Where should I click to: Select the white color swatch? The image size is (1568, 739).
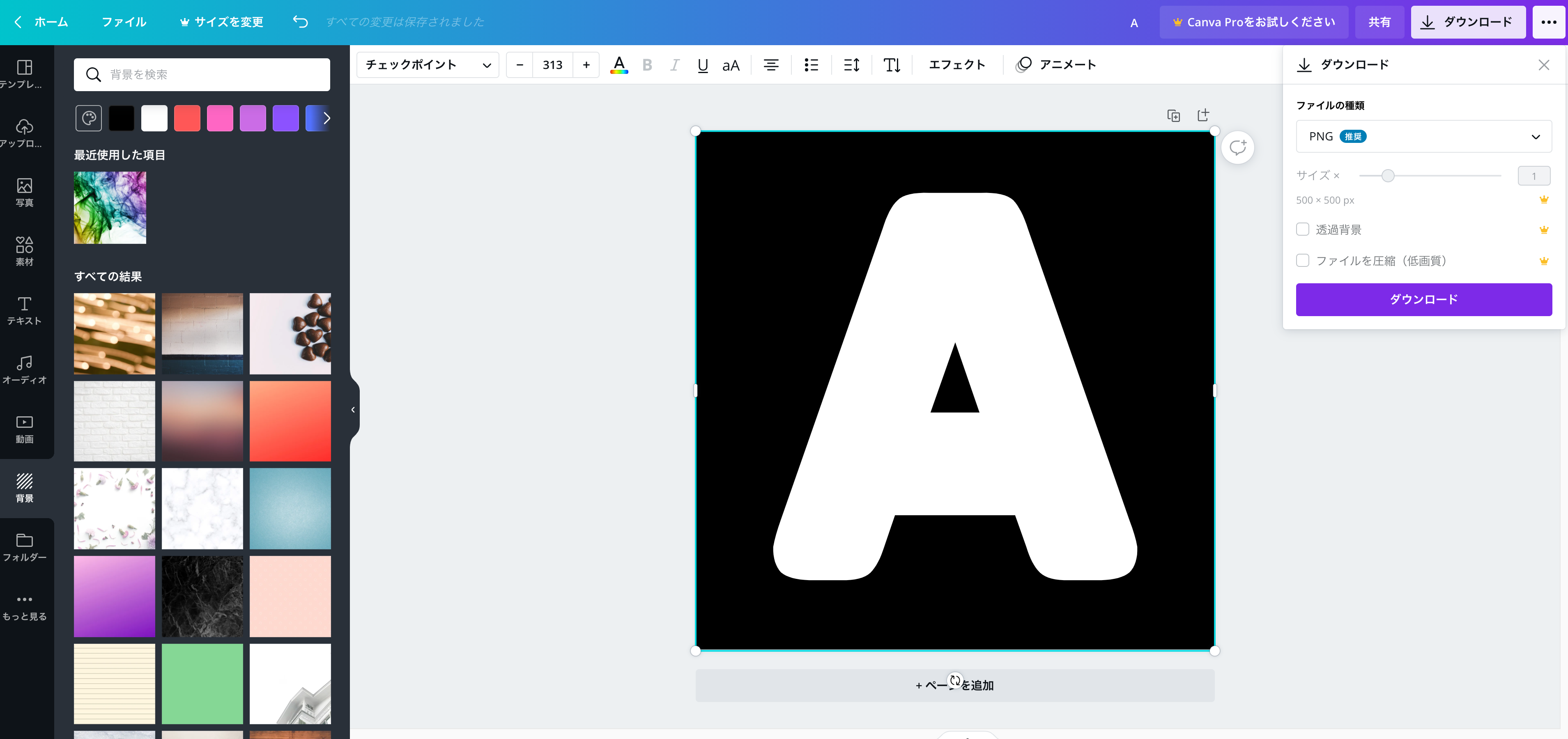(154, 118)
